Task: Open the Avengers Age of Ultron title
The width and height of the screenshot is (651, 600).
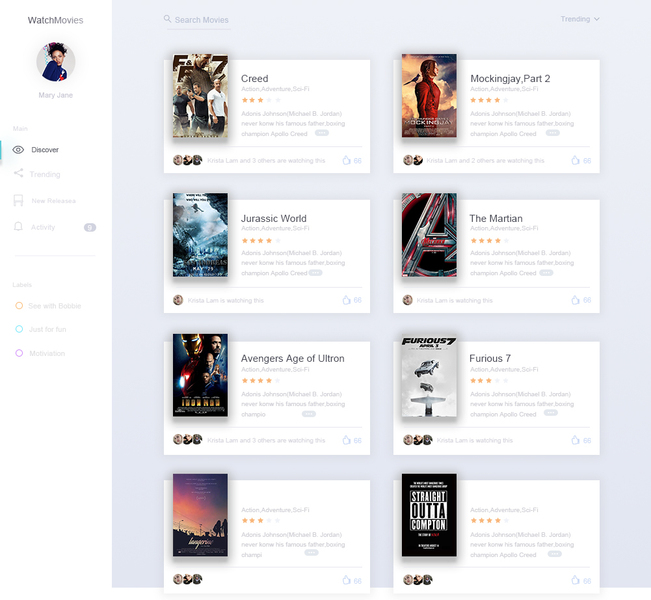Action: tap(292, 358)
